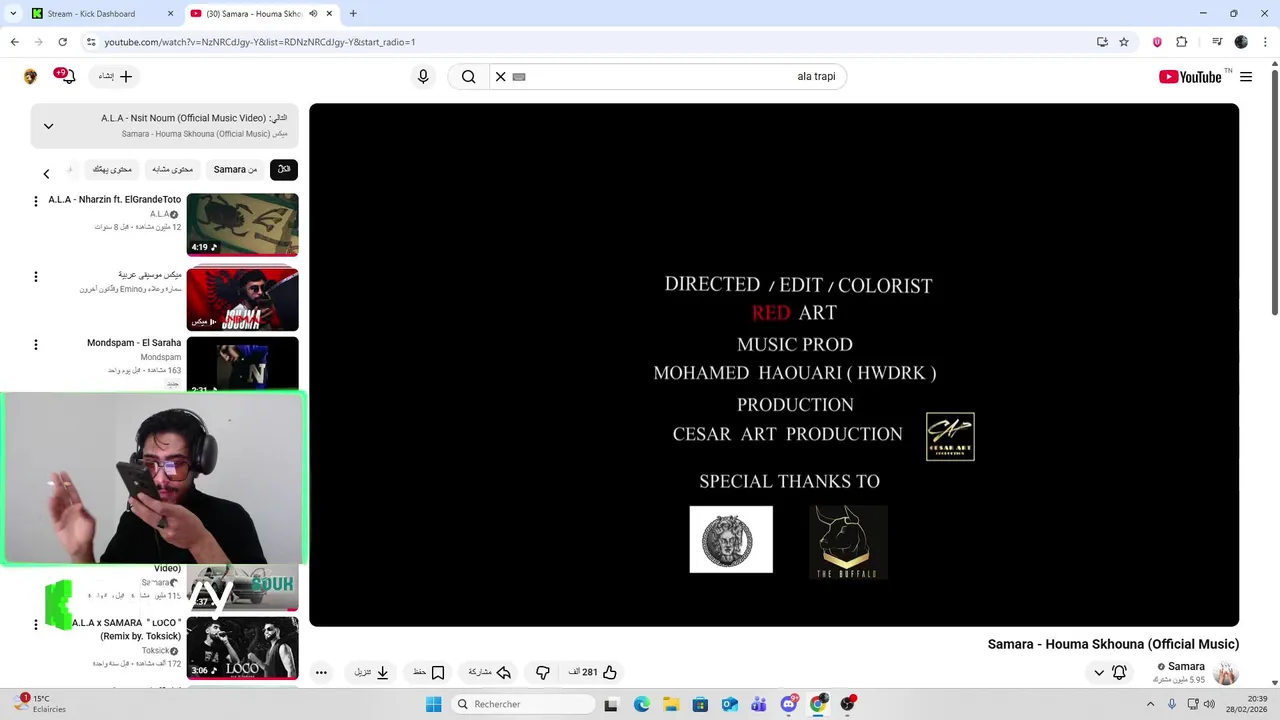Screen dimensions: 1280x720
Task: Start voice search with the microphone
Action: 423,77
